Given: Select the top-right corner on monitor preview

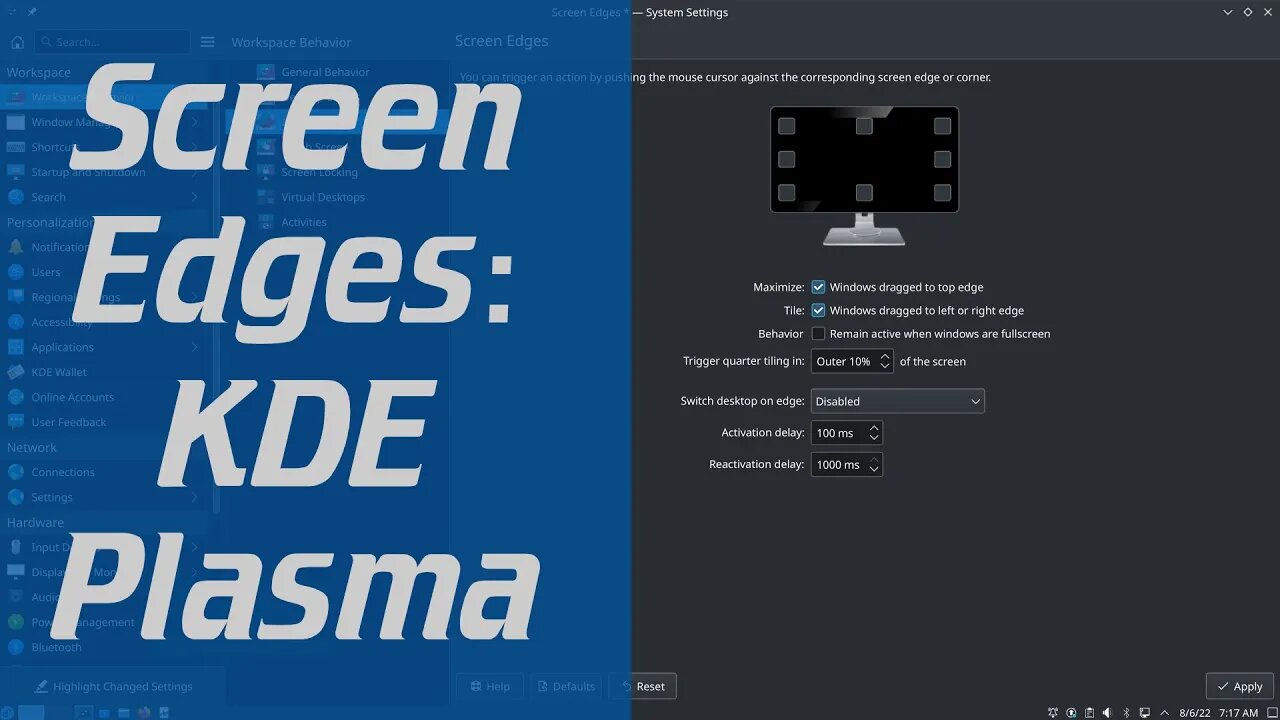Looking at the screenshot, I should [942, 126].
